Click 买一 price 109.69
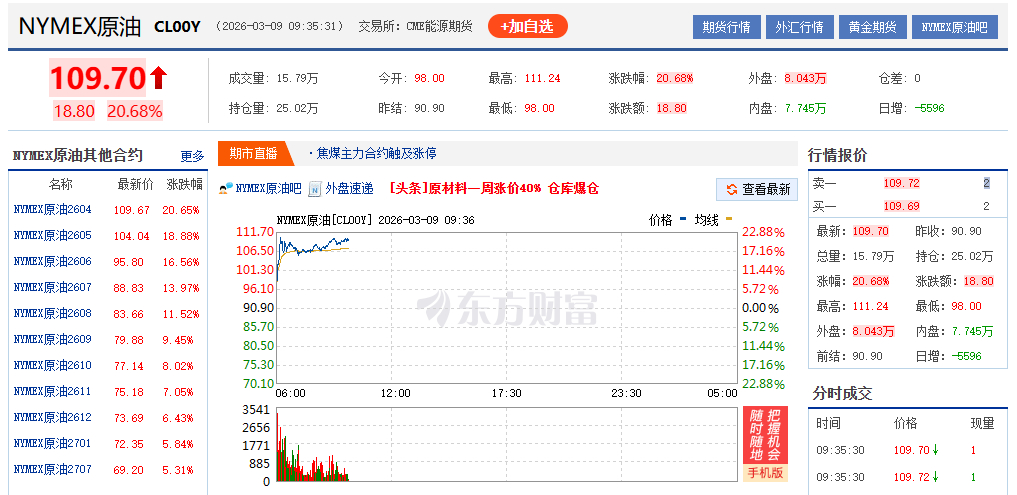The height and width of the screenshot is (495, 1017). tap(902, 207)
